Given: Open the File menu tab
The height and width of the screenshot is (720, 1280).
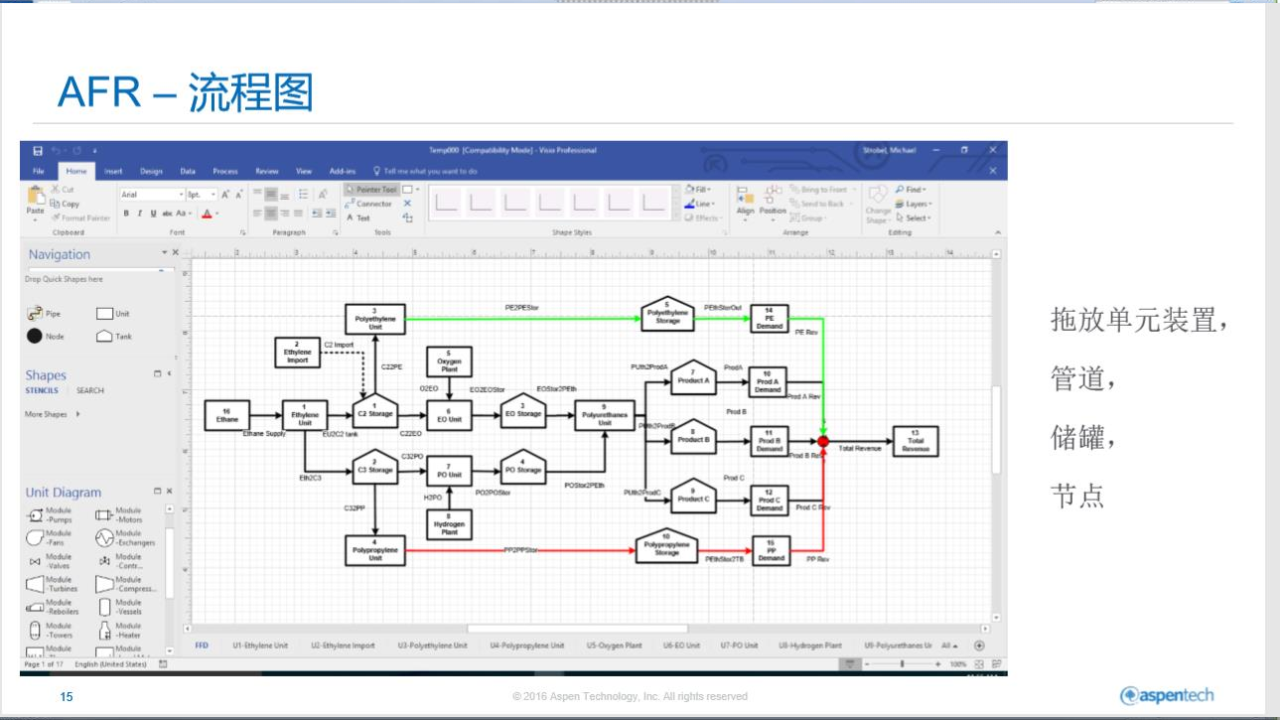Looking at the screenshot, I should point(38,171).
